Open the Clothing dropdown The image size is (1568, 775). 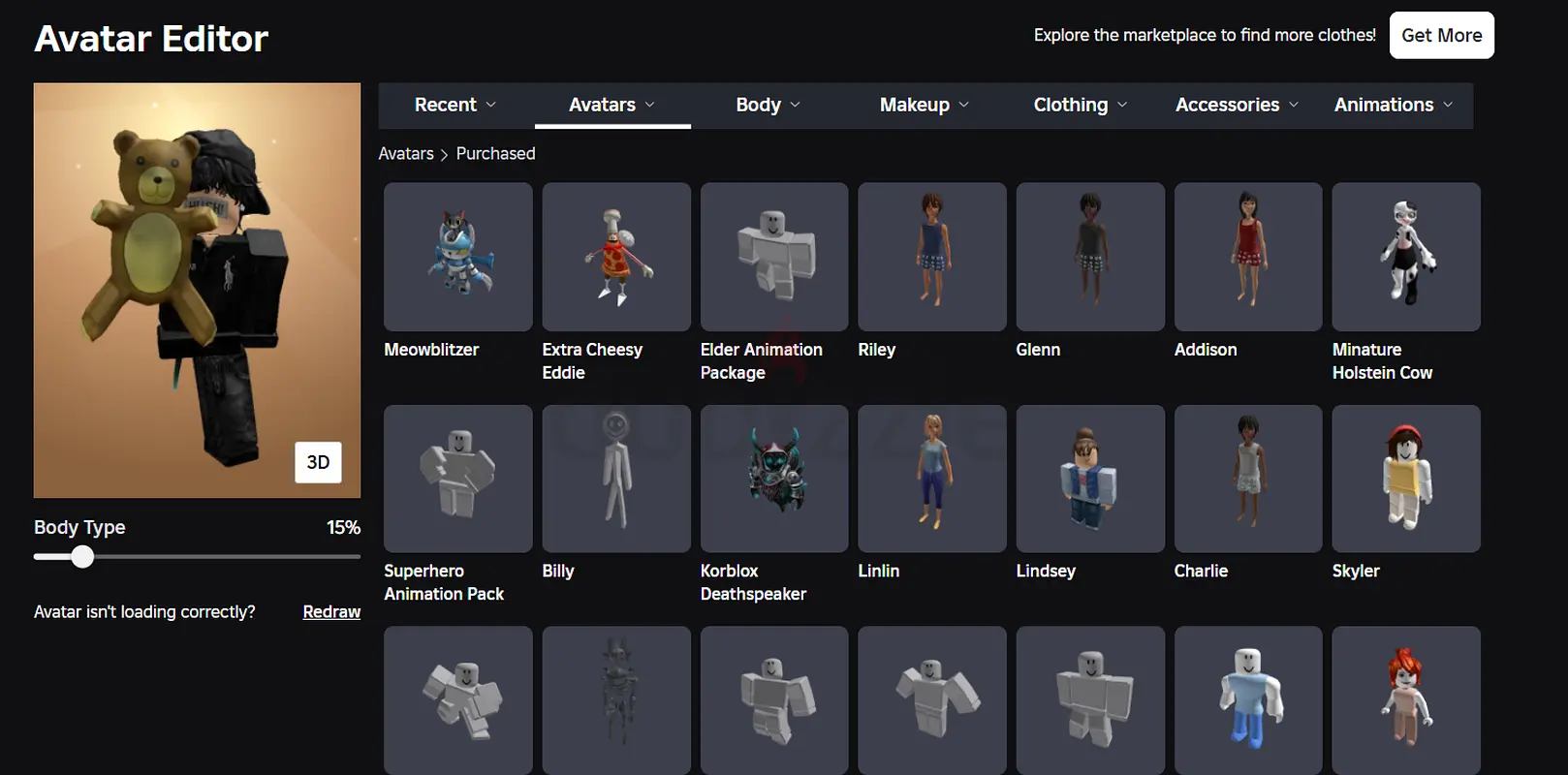(1080, 105)
